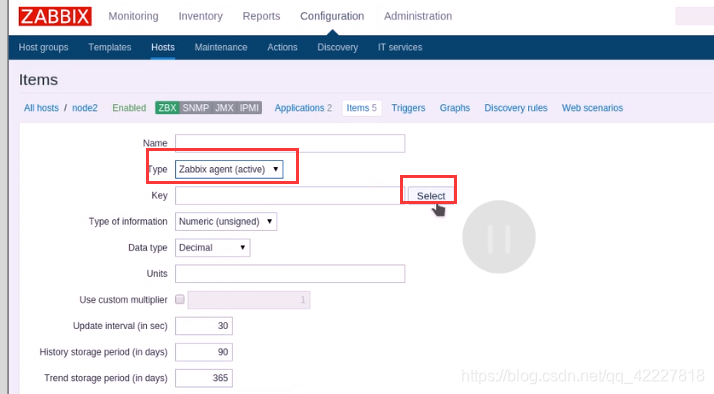Open the Items 5 tab
The image size is (714, 394).
[362, 108]
